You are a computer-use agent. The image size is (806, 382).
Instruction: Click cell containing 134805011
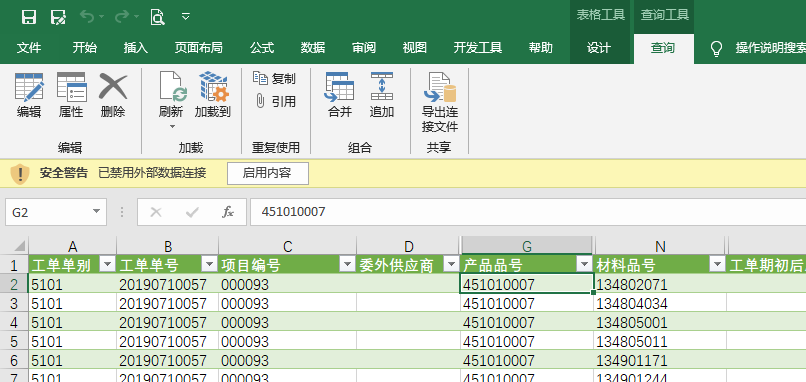coord(660,341)
